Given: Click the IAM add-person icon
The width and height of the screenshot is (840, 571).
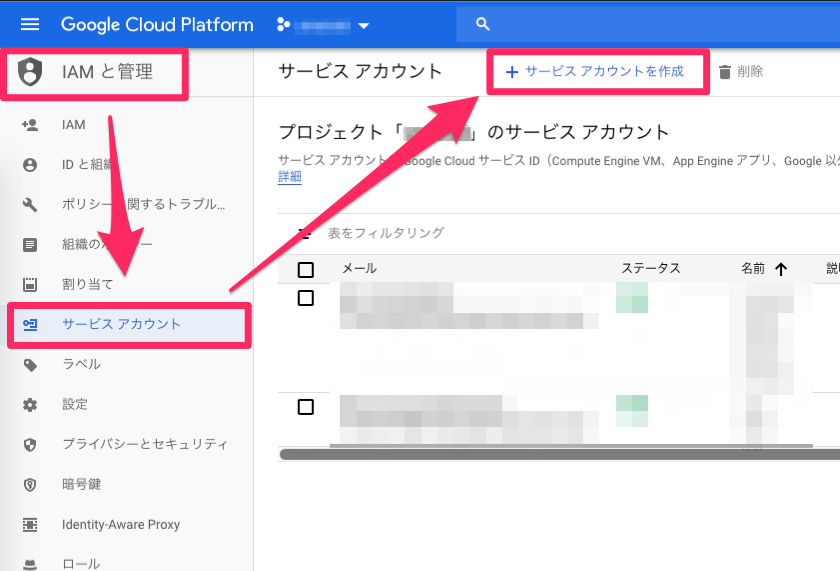Looking at the screenshot, I should click(x=30, y=125).
